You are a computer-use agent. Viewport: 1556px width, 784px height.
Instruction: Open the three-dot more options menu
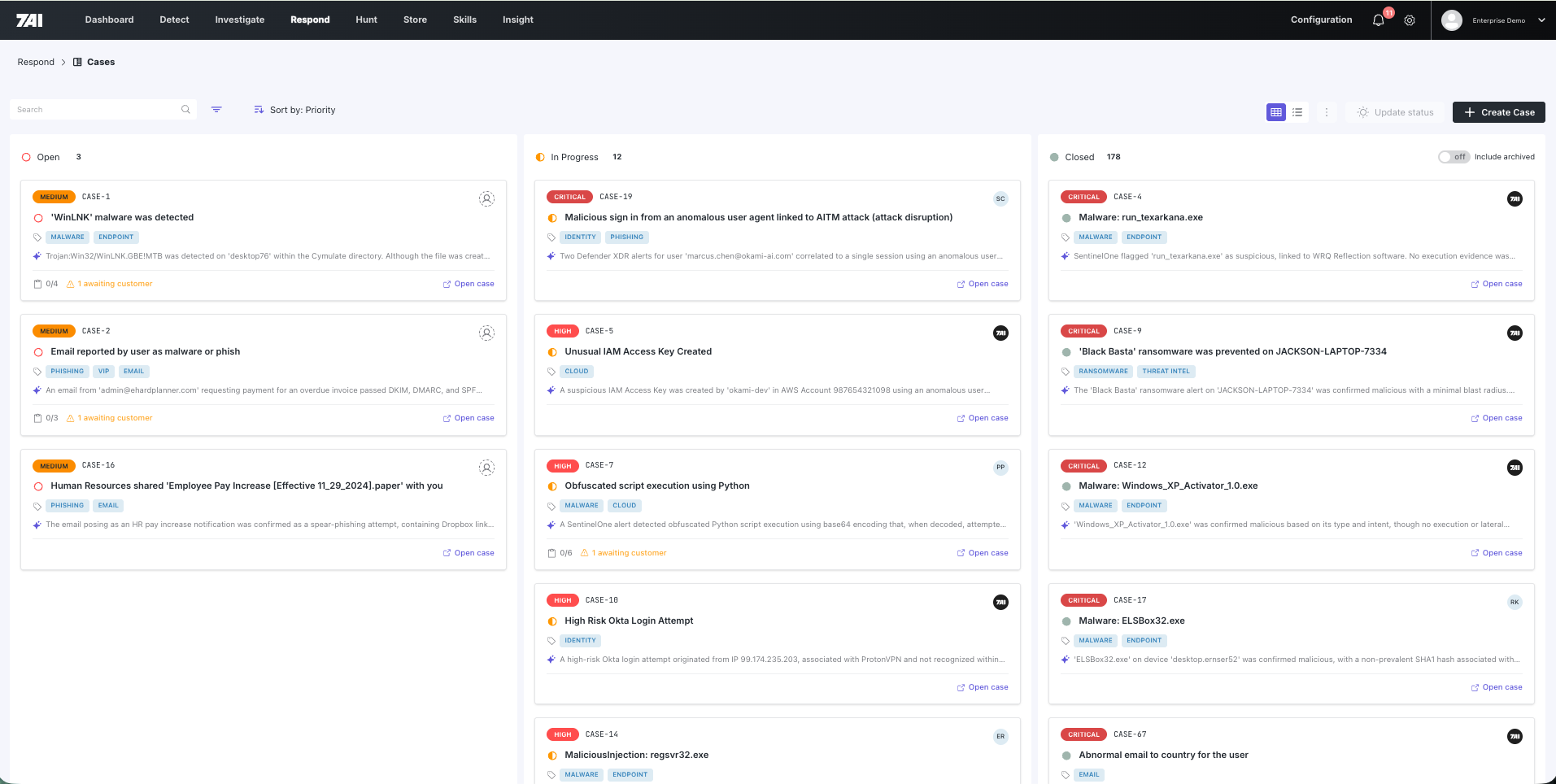[1327, 112]
